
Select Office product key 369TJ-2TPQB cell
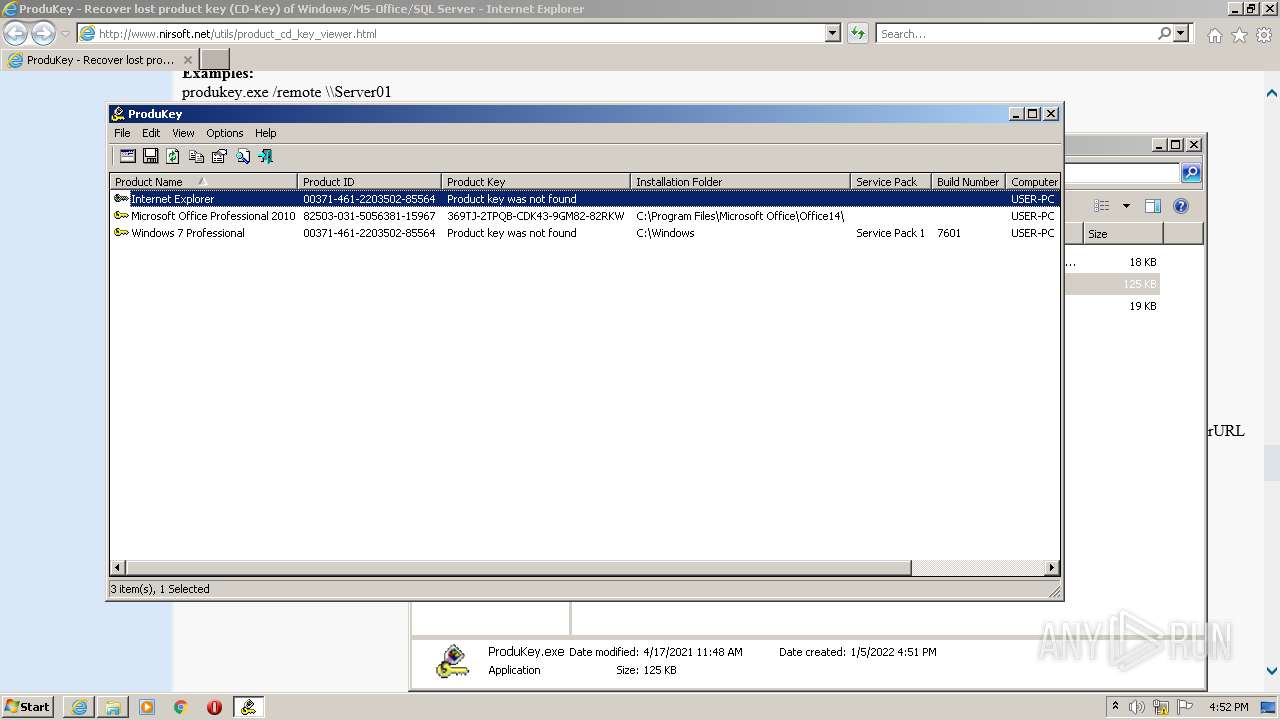click(x=535, y=216)
